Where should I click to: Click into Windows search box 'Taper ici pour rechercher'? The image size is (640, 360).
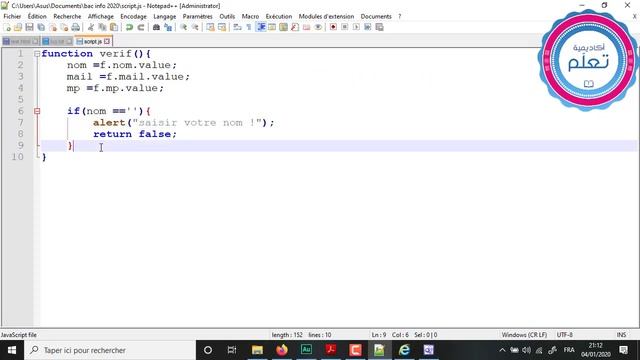click(110, 350)
